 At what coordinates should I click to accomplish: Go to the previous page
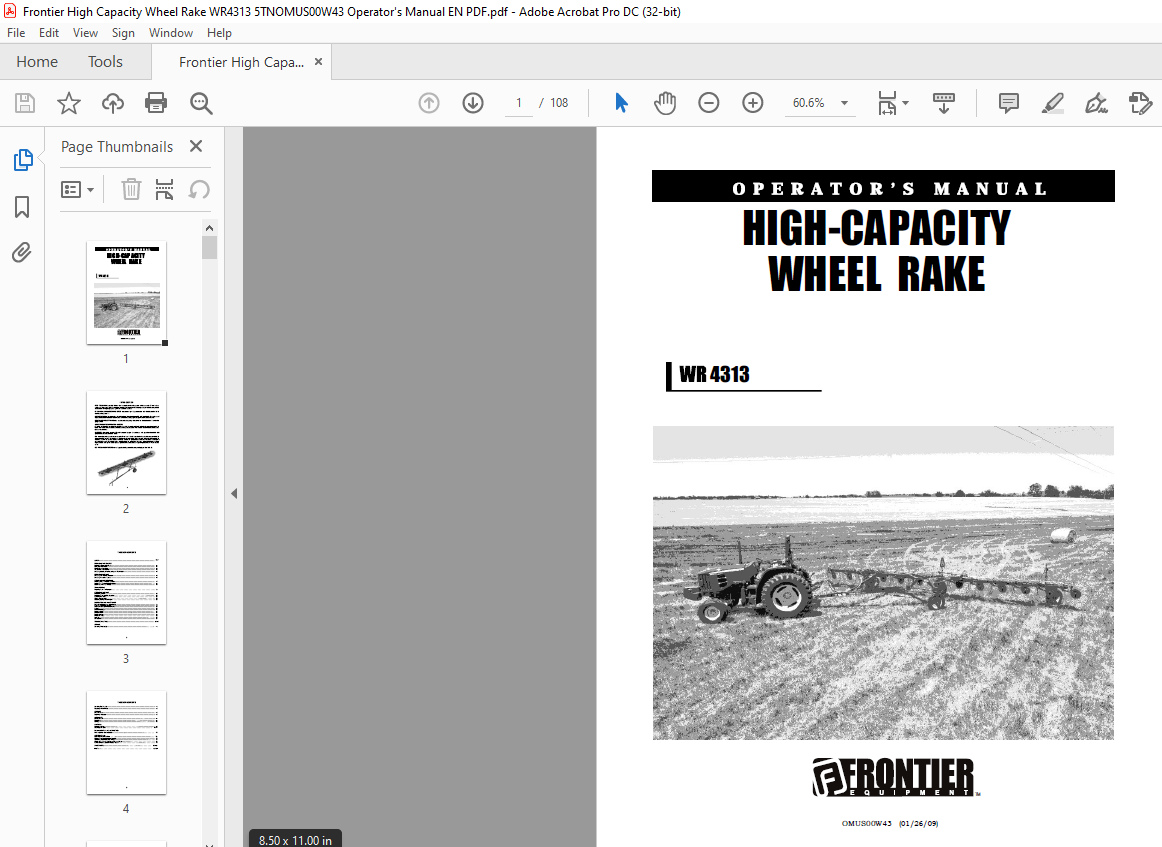pos(429,103)
